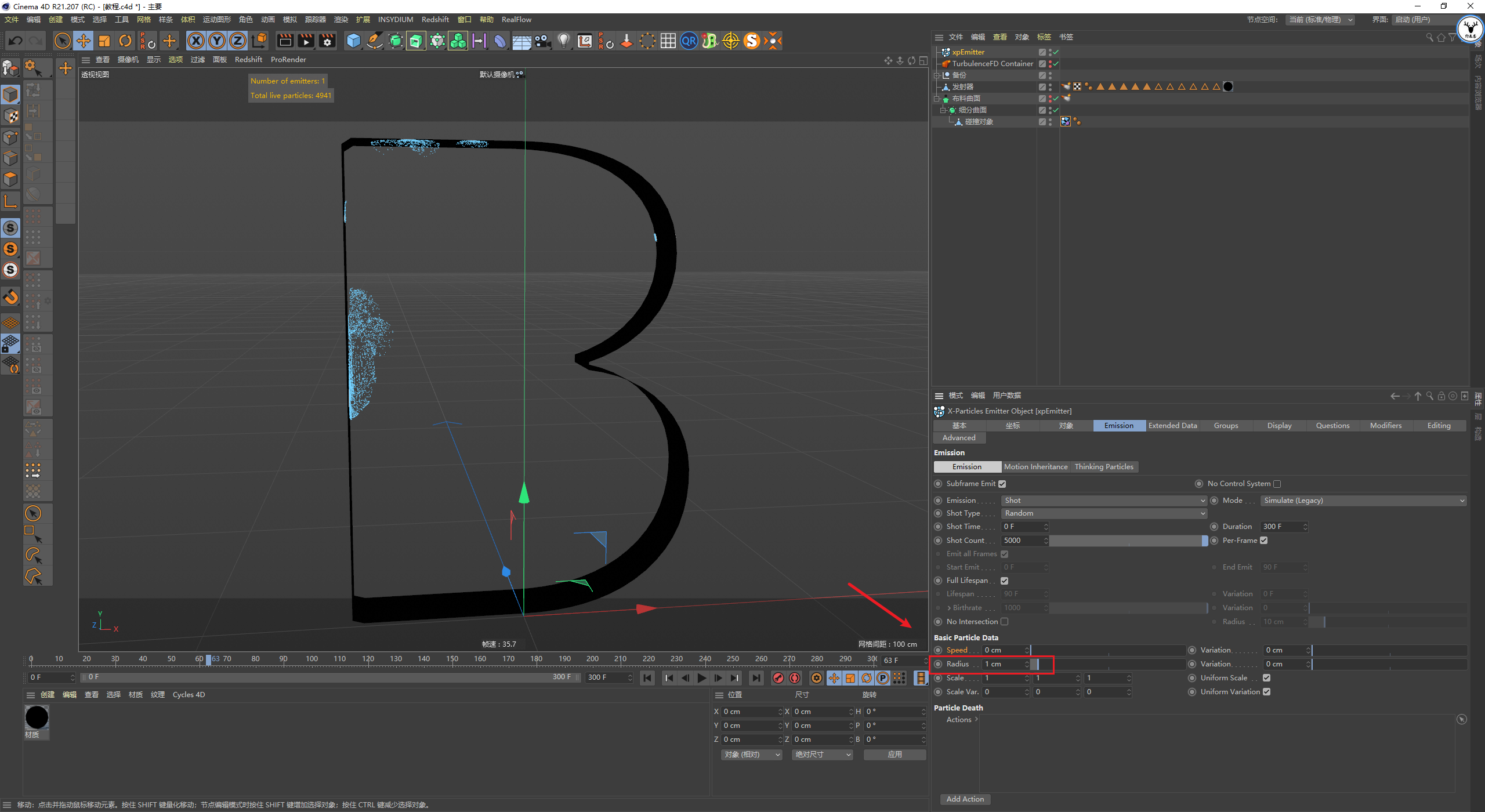The image size is (1485, 812).
Task: Click the Record active objects button
Action: pos(778,677)
